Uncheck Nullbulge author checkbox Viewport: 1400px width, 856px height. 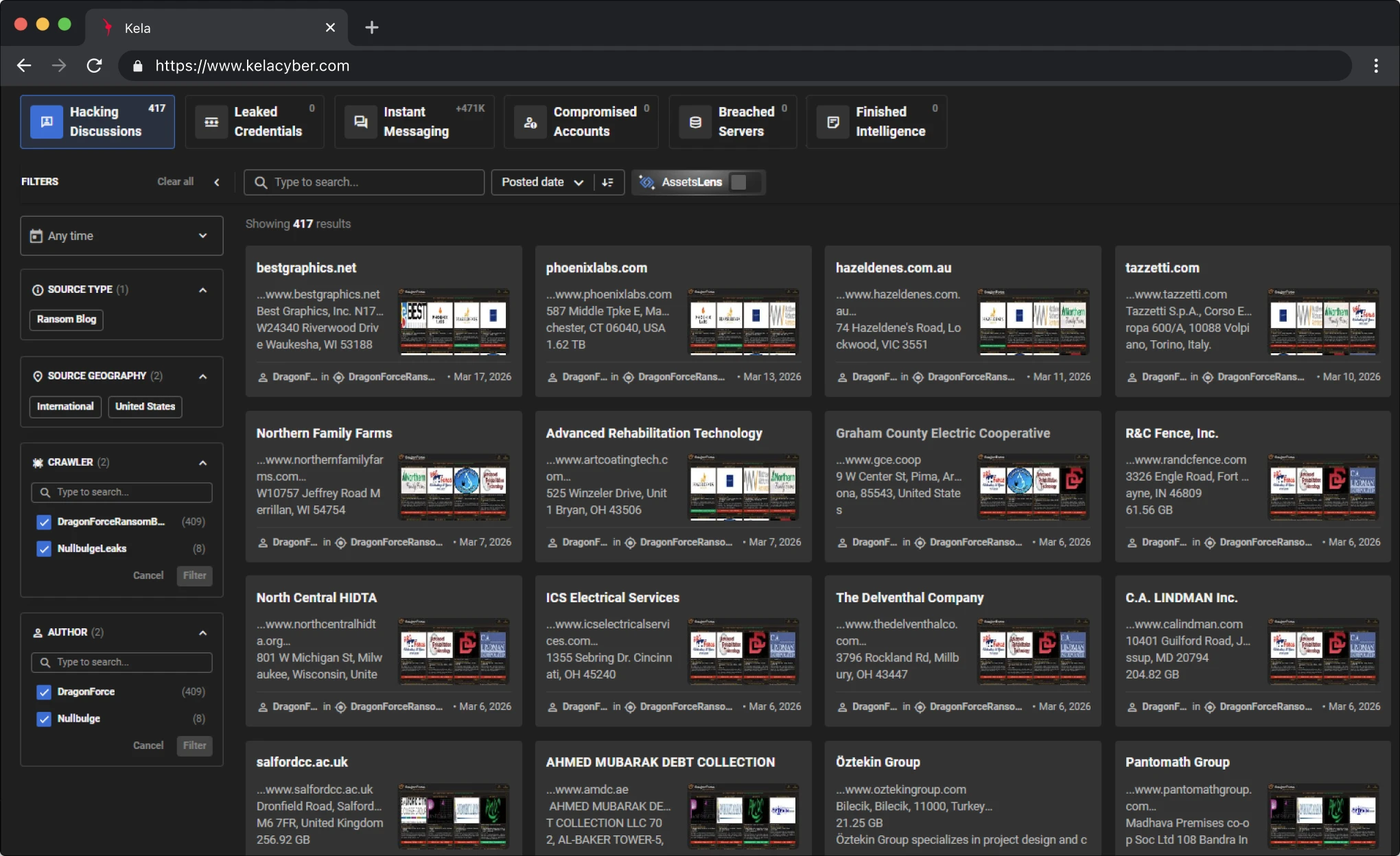tap(44, 719)
